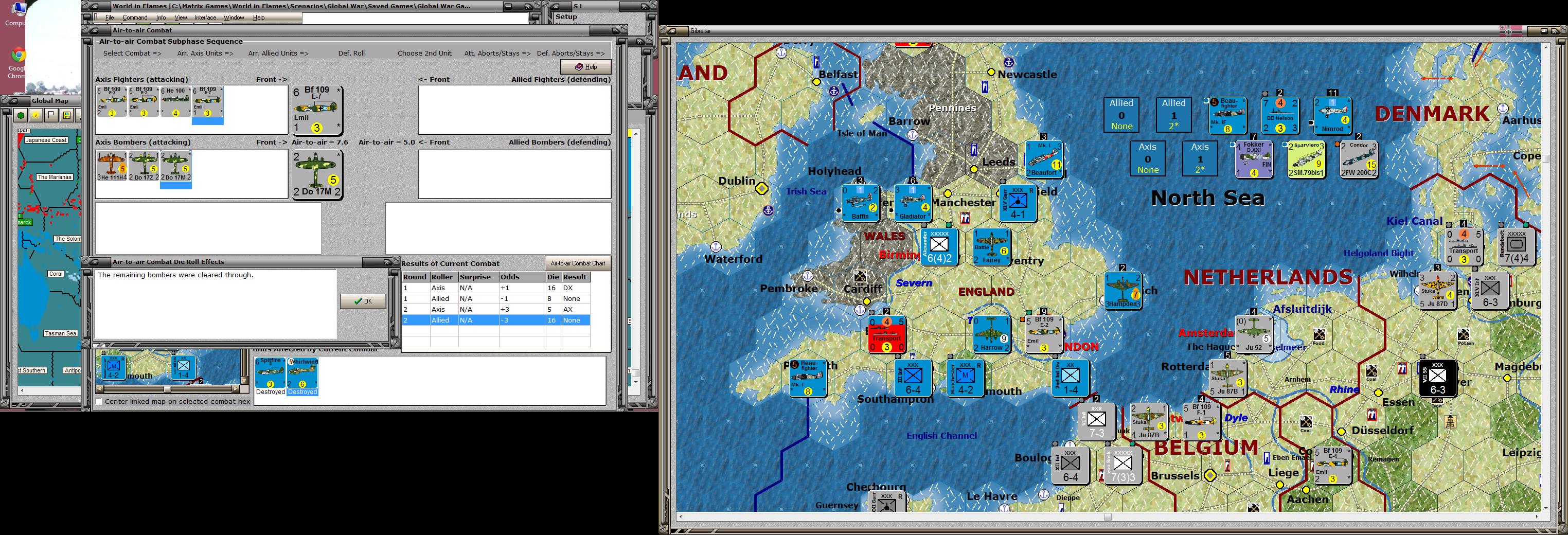Select the He 111H4 bomber counter
1568x535 pixels.
[x=112, y=166]
